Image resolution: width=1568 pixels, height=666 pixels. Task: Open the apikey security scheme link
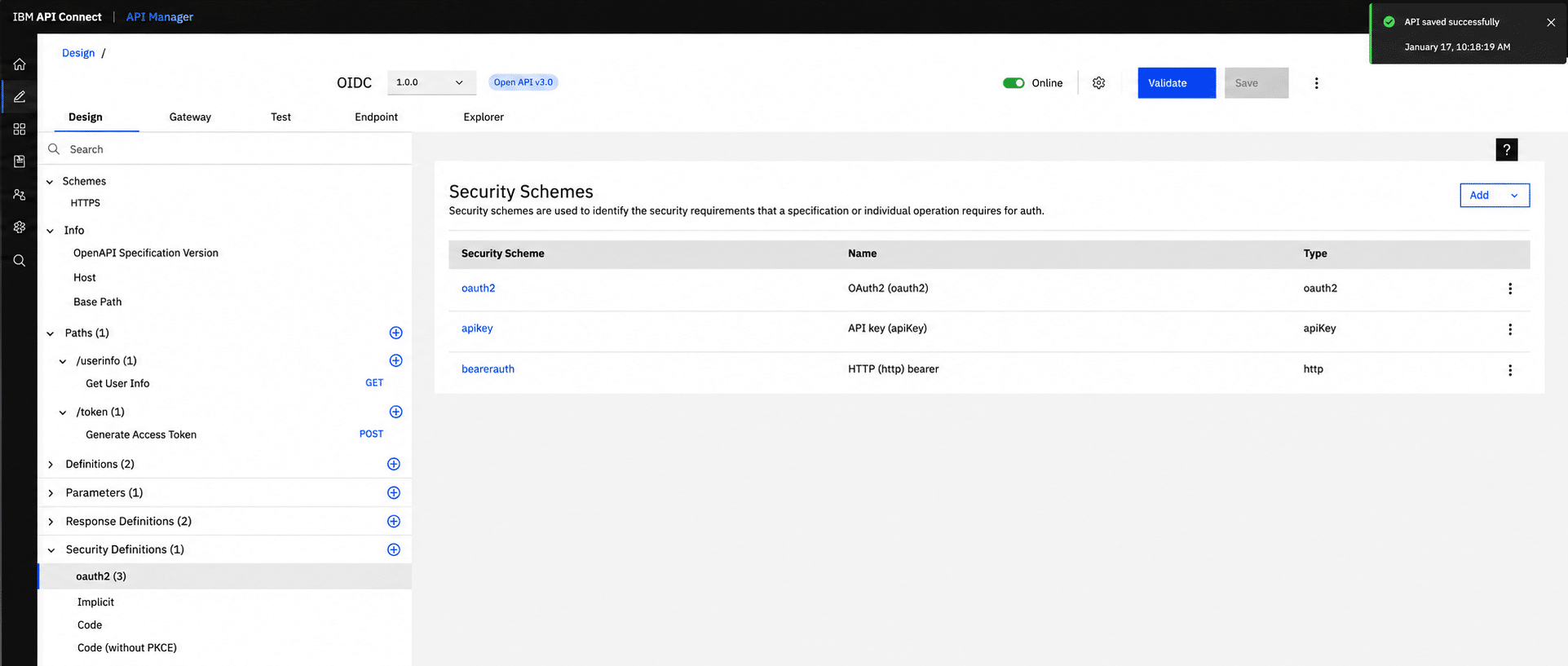click(477, 328)
